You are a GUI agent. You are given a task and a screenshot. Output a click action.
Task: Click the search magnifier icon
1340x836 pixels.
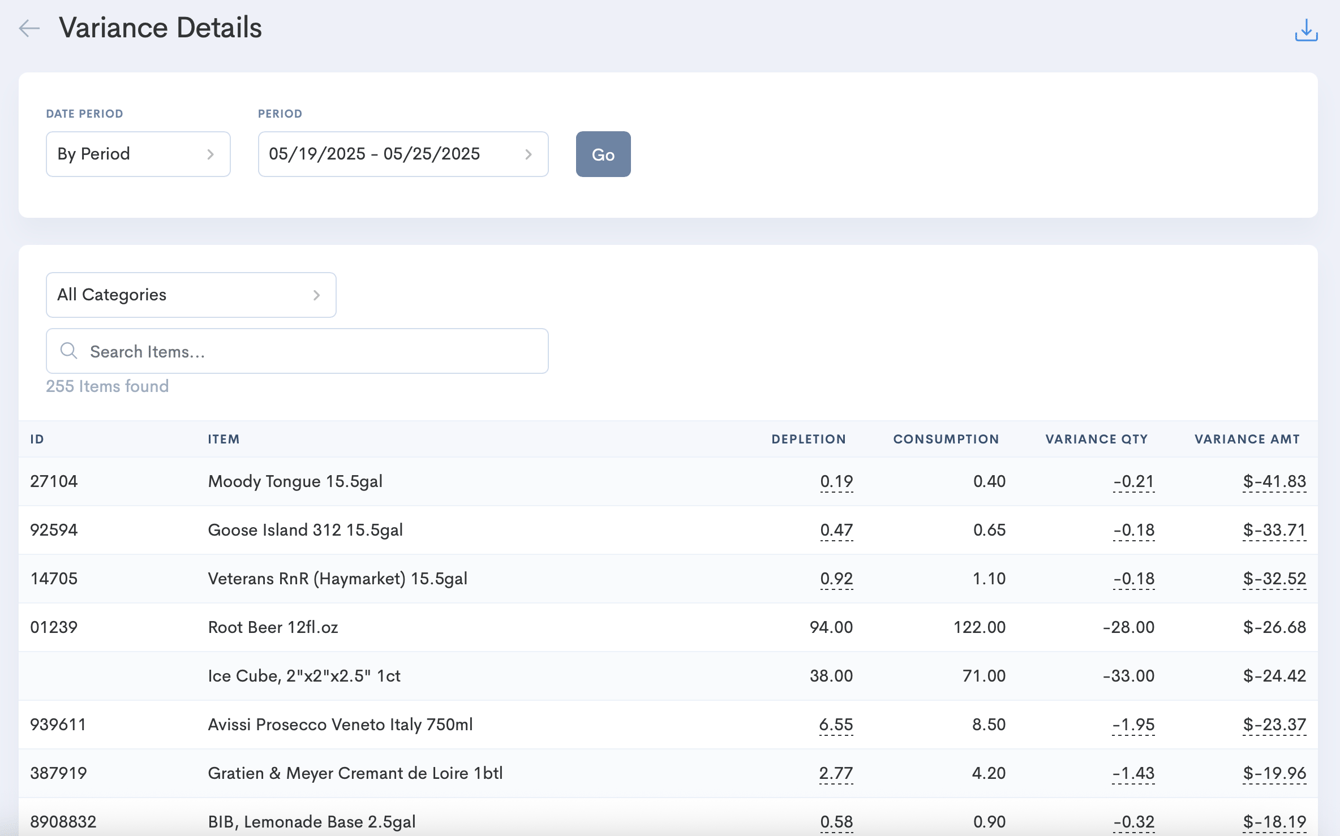coord(69,351)
